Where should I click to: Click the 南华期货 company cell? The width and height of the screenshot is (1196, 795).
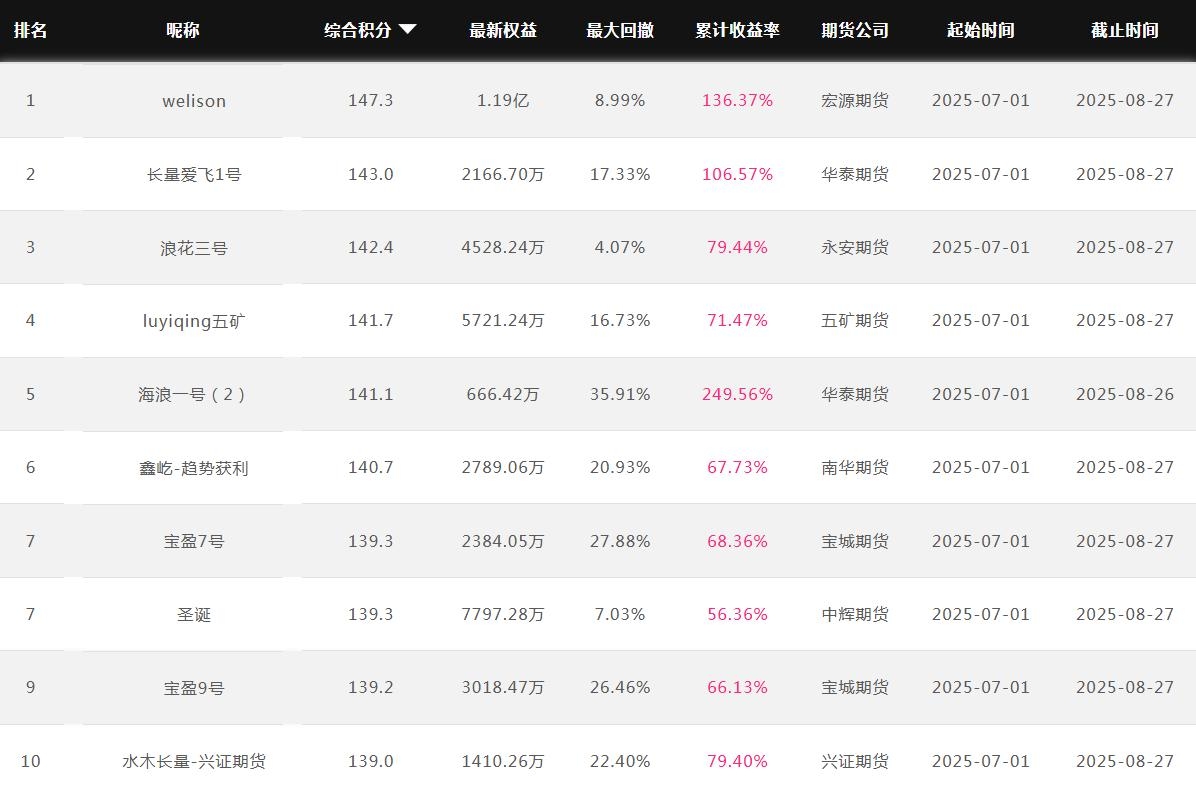click(x=855, y=467)
